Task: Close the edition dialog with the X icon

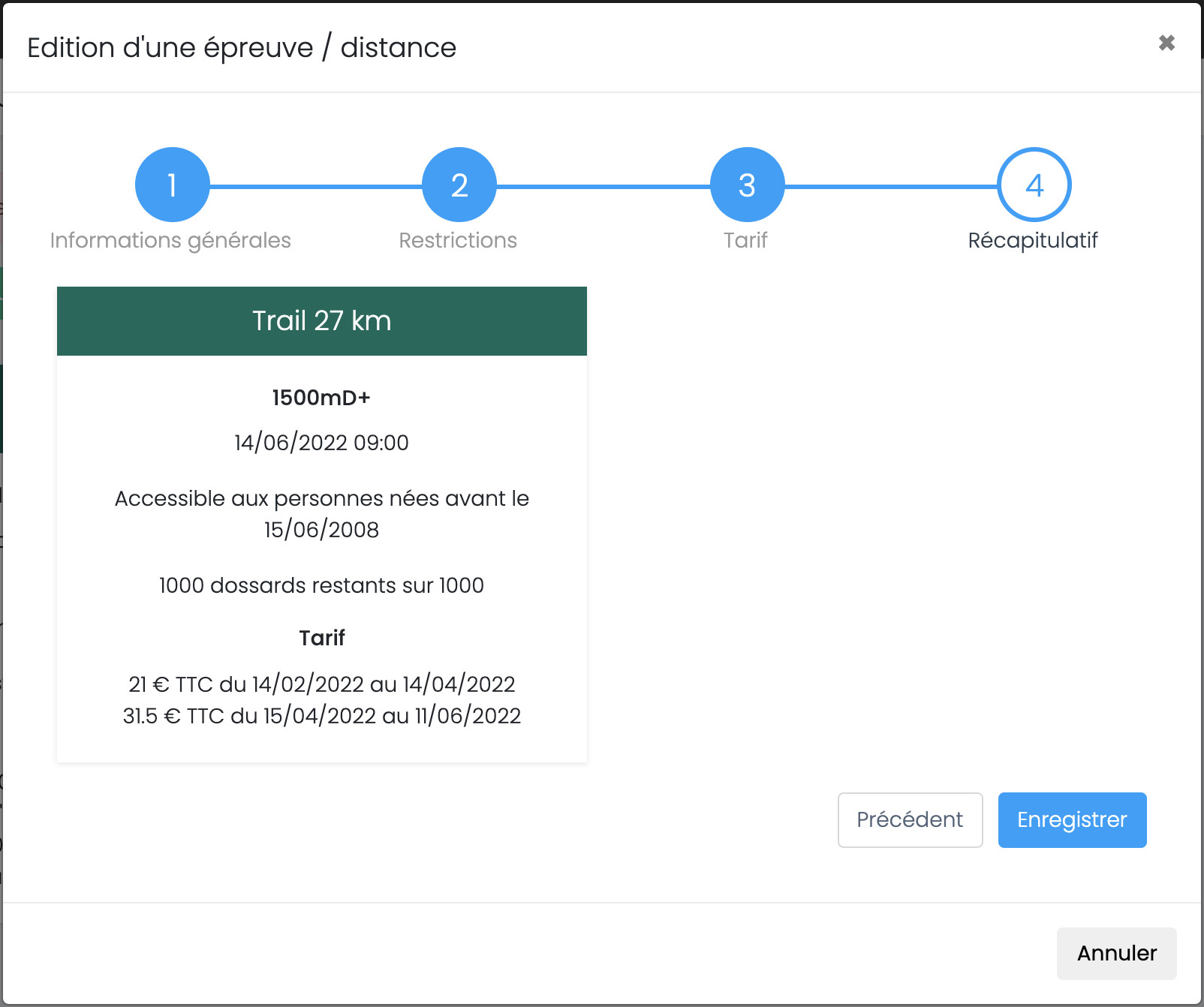Action: pyautogui.click(x=1166, y=43)
